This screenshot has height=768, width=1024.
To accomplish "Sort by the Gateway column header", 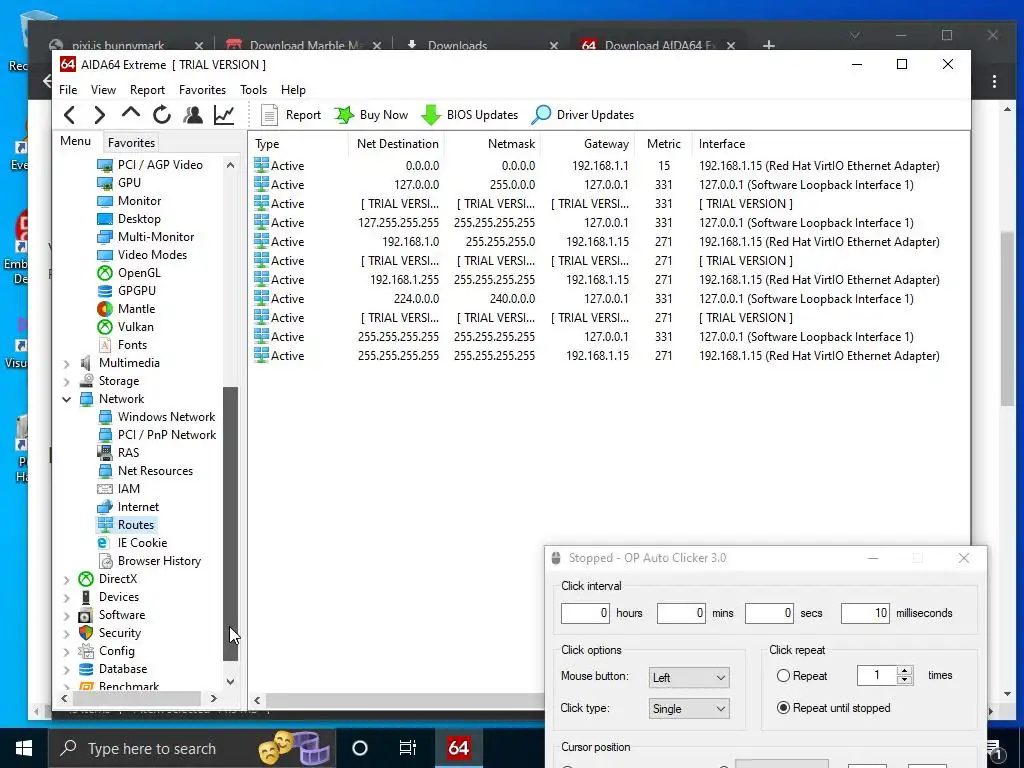I will 587,144.
